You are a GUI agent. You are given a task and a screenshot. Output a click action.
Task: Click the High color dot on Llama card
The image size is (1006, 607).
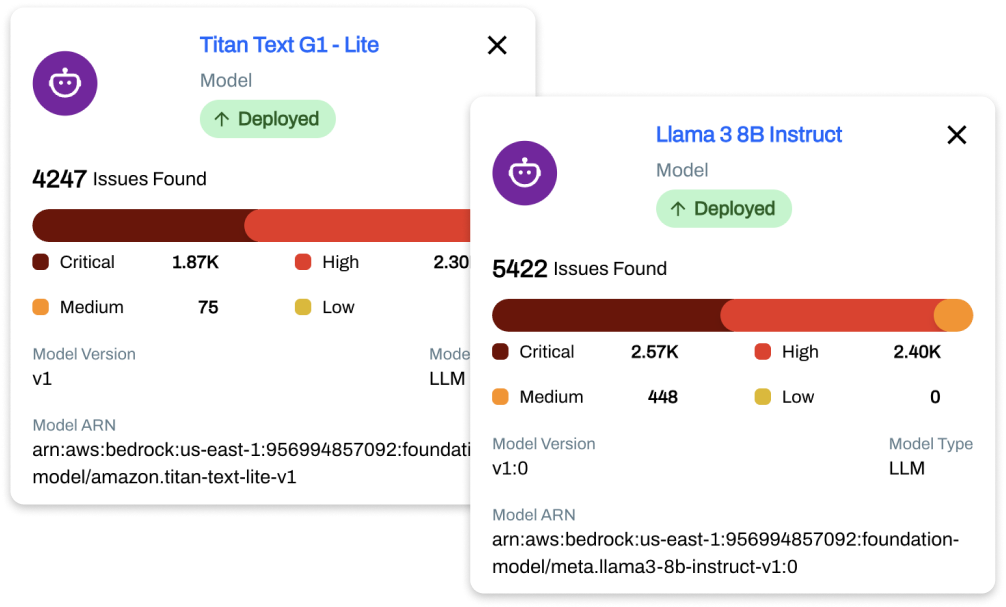tap(763, 352)
